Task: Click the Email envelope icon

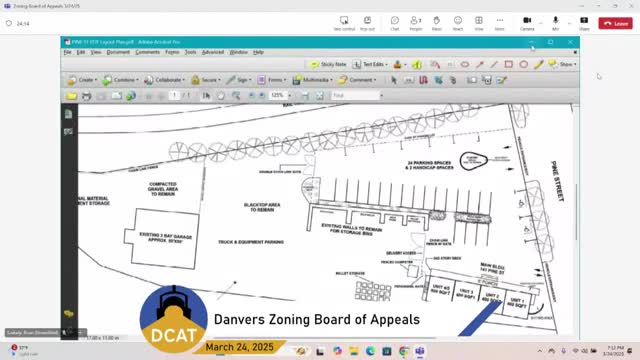Action: pos(116,96)
